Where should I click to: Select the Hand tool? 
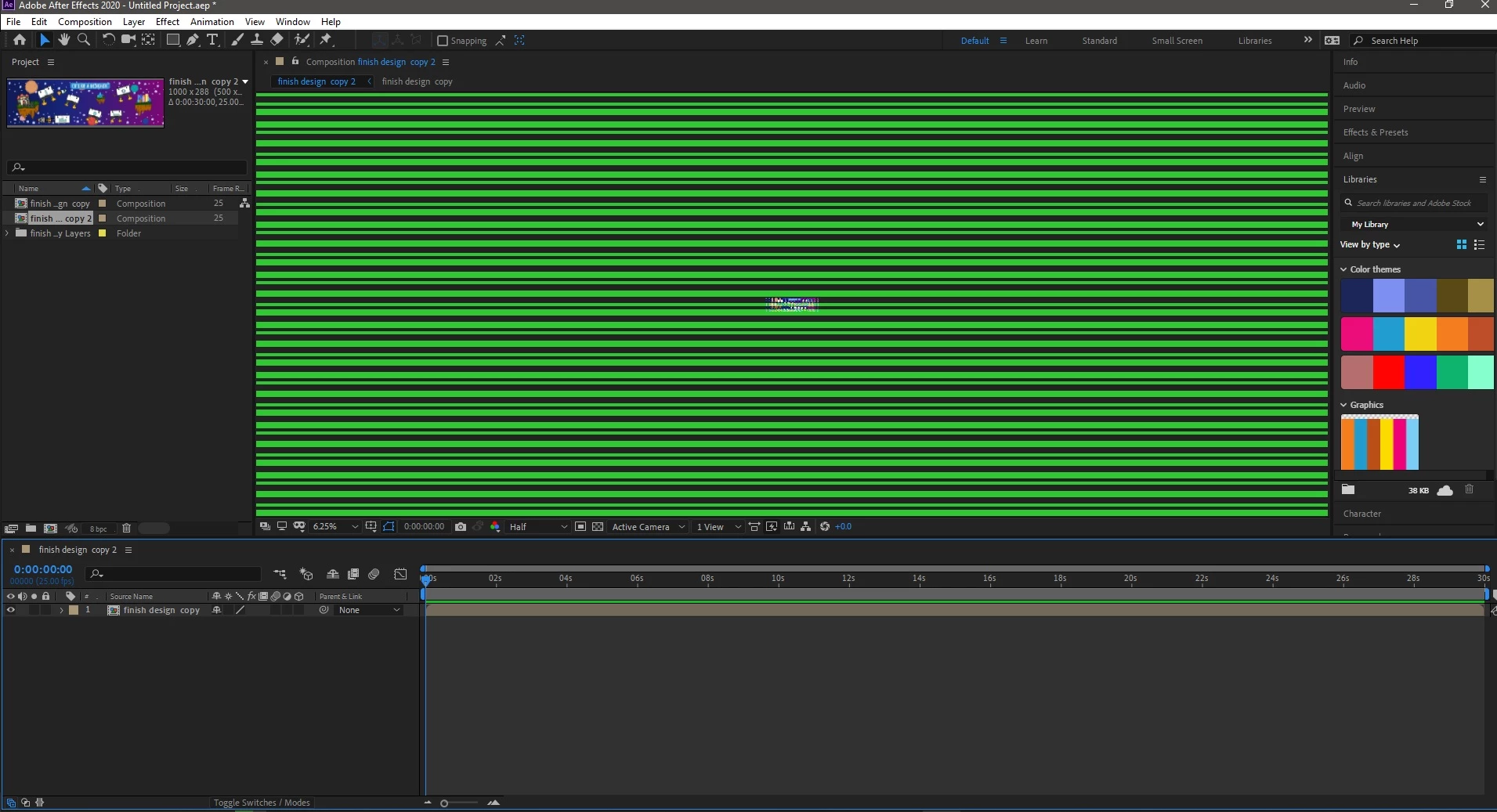[x=63, y=40]
